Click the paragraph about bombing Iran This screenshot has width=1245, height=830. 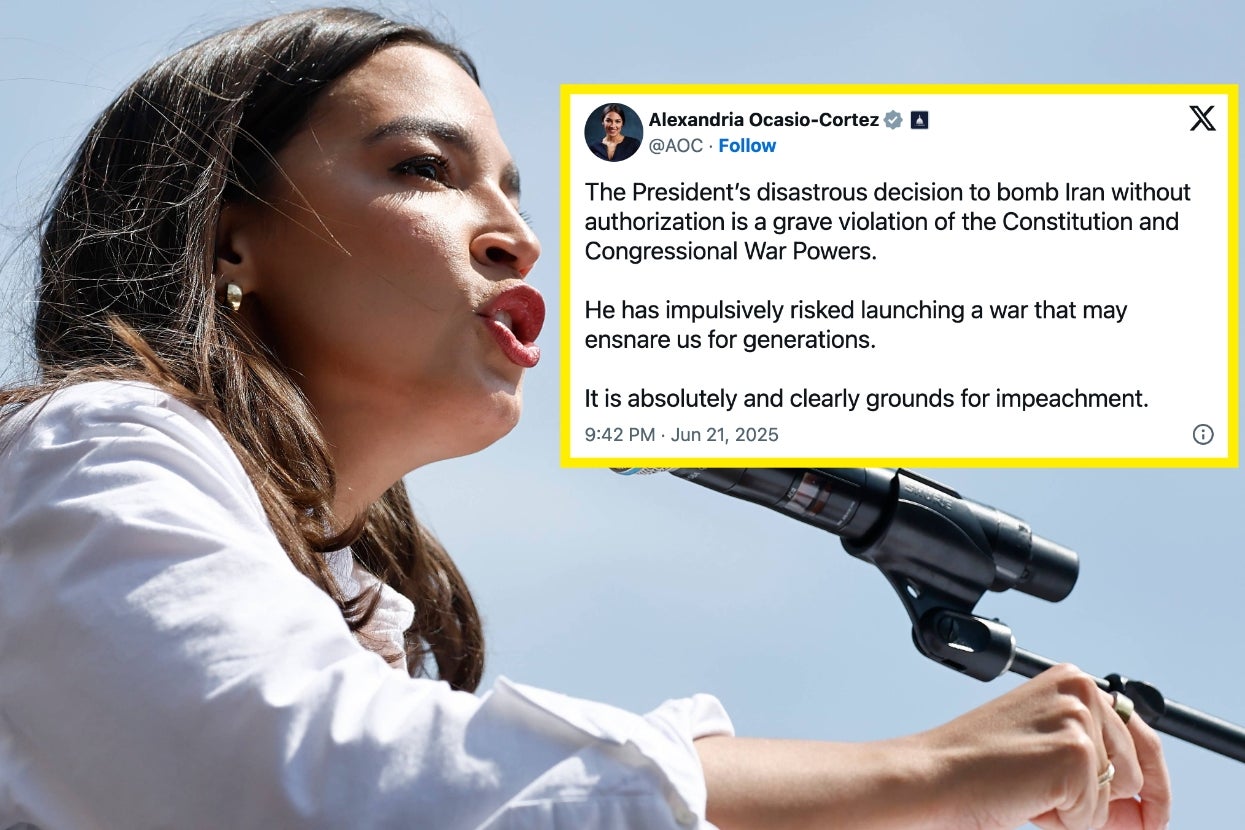click(888, 221)
